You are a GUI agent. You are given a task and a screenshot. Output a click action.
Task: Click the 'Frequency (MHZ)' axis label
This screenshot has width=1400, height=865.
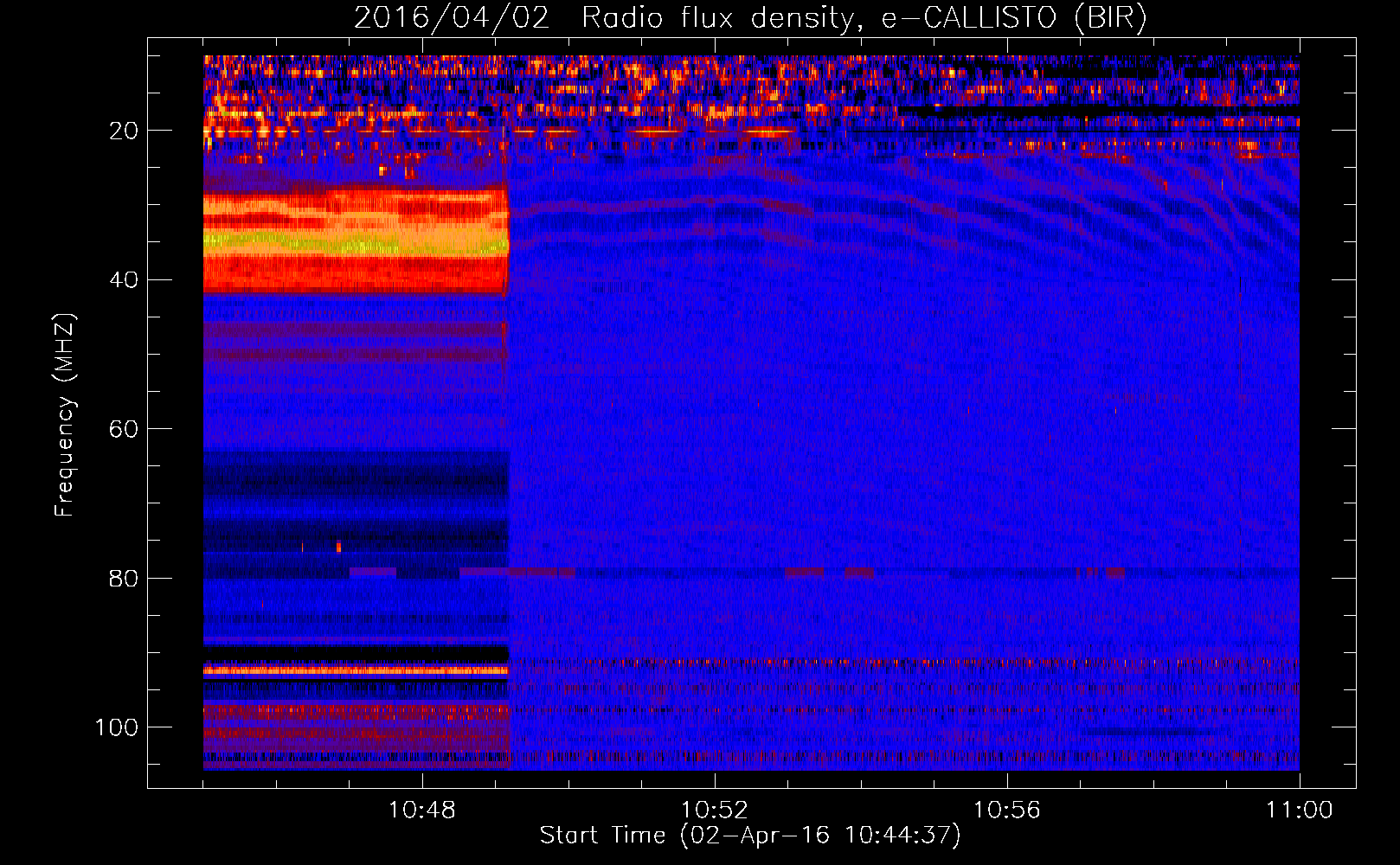click(x=65, y=414)
